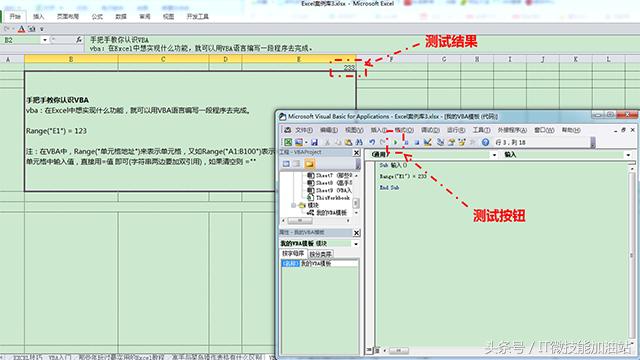Image resolution: width=640 pixels, height=360 pixels.
Task: Toggle Design Mode icon in VBA toolbar
Action: 427,142
